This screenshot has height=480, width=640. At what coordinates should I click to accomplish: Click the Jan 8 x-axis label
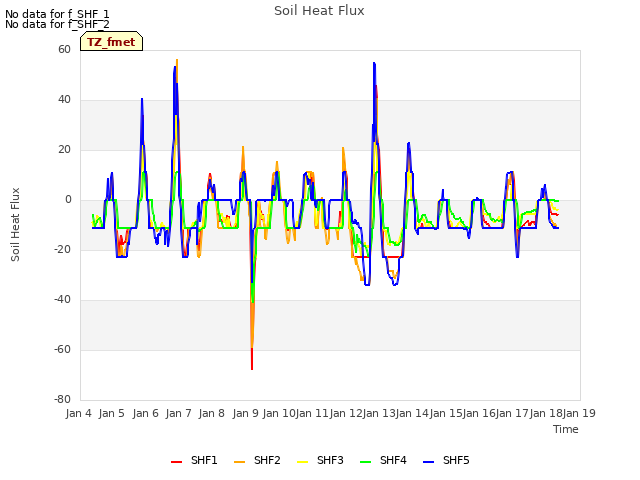[212, 413]
